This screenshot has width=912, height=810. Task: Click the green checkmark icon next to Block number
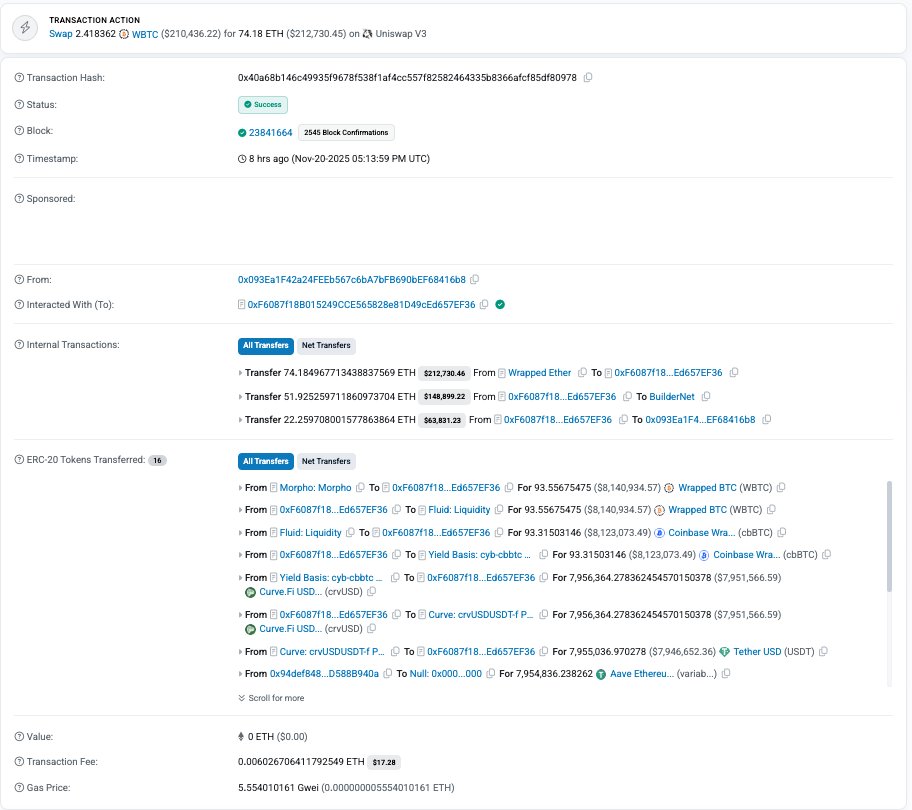coord(241,132)
